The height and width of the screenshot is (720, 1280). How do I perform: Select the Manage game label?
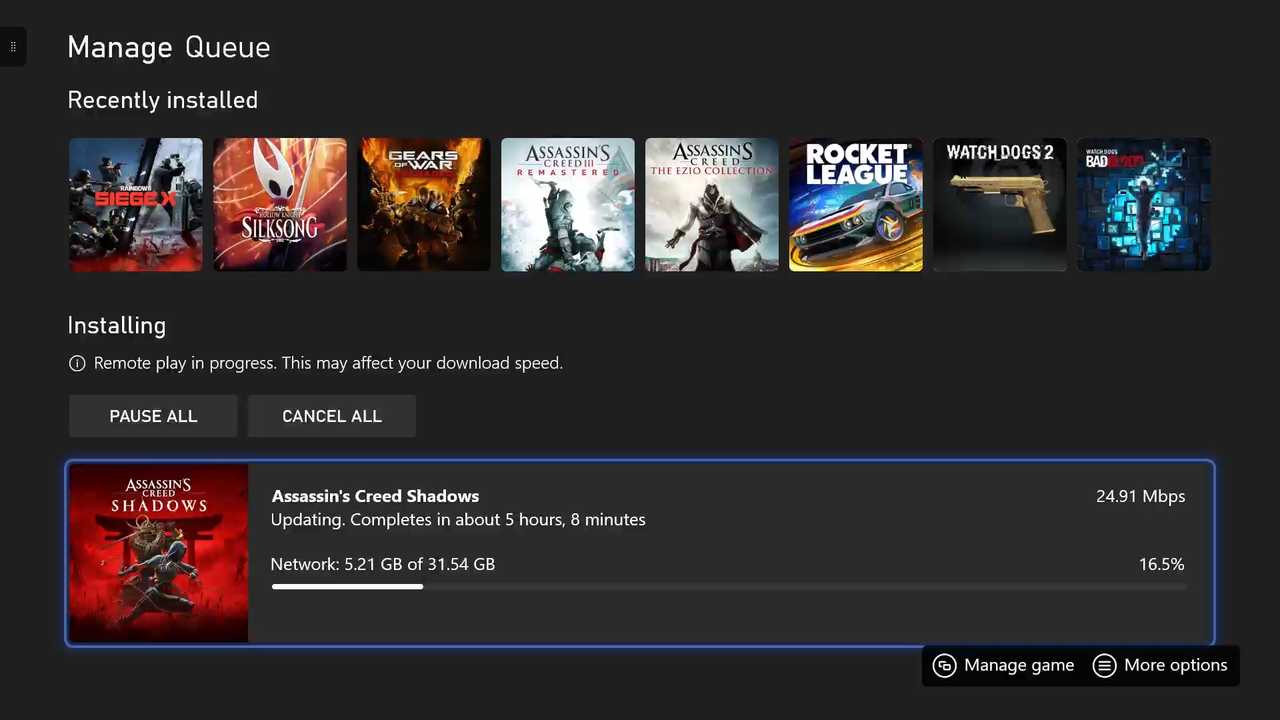pos(1019,665)
